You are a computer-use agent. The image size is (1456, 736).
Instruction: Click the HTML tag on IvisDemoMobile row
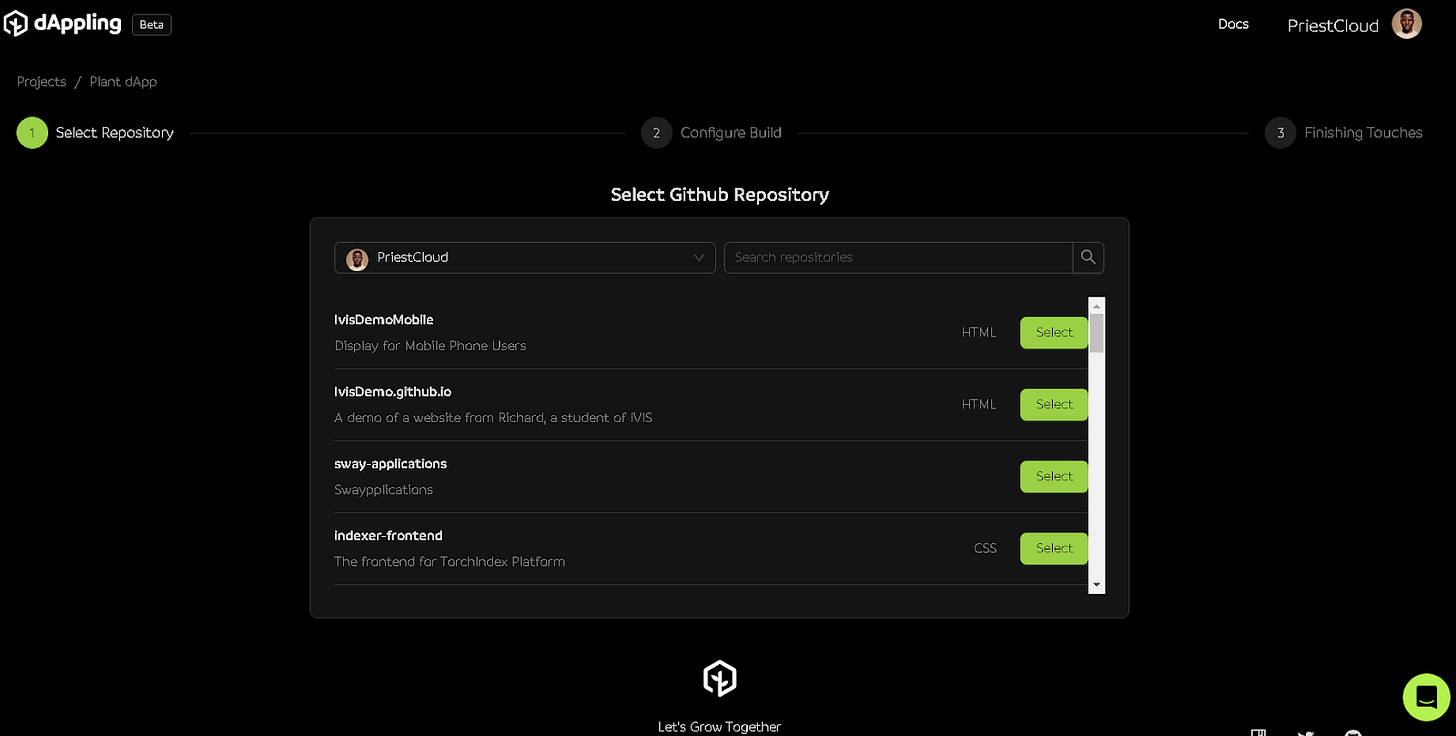pos(979,332)
